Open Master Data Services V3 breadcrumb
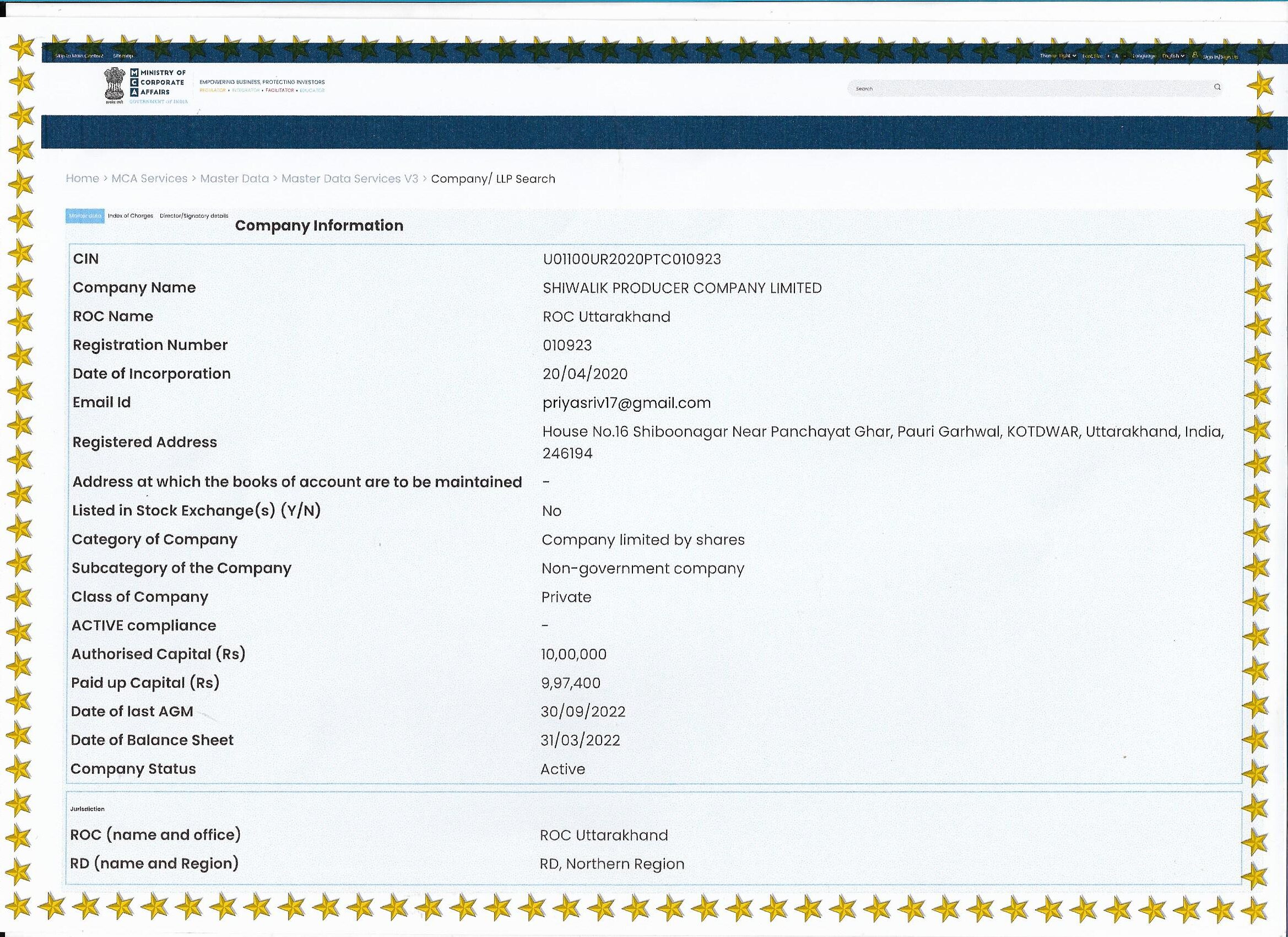 (350, 179)
